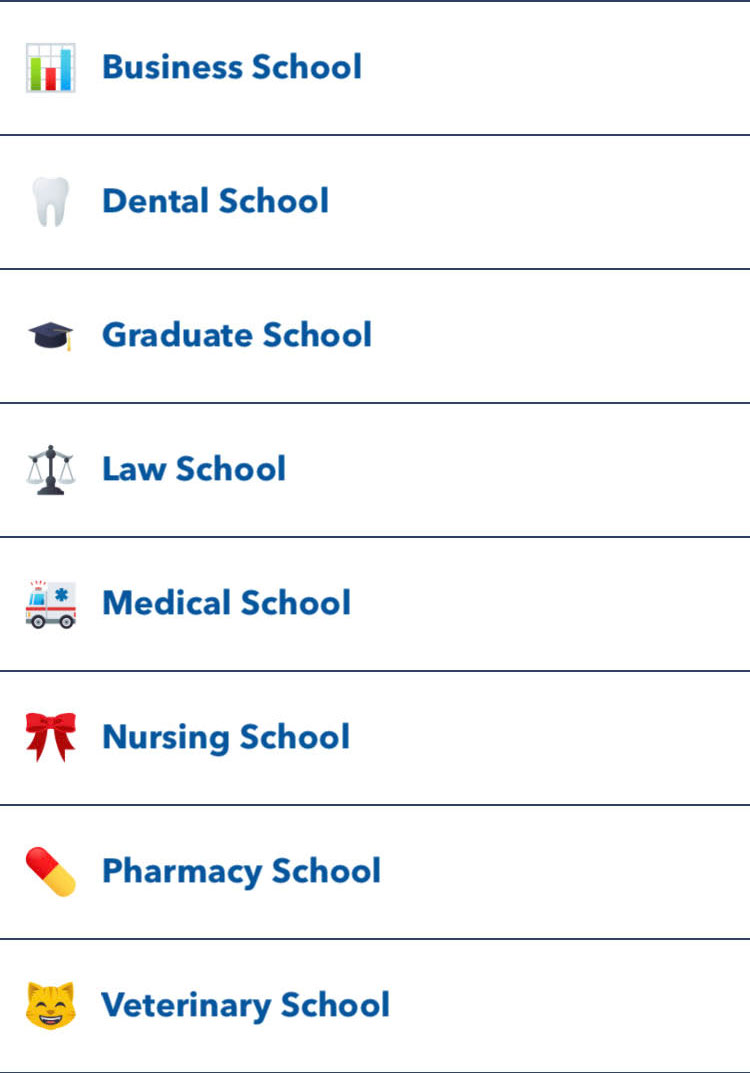This screenshot has width=750, height=1073.
Task: Select the red ribbon bow icon
Action: click(x=51, y=737)
